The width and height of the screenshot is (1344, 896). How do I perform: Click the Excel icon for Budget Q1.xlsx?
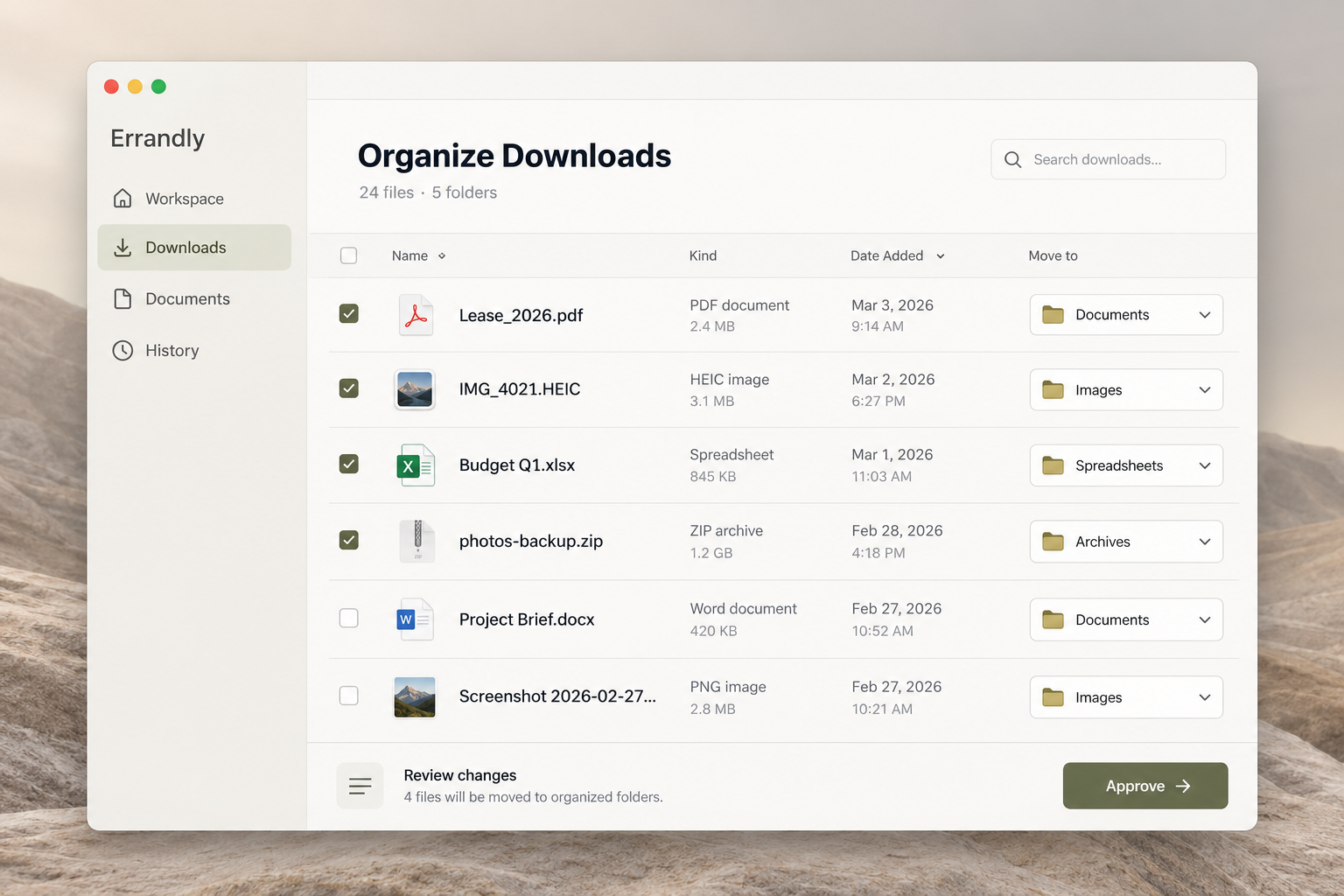[416, 465]
